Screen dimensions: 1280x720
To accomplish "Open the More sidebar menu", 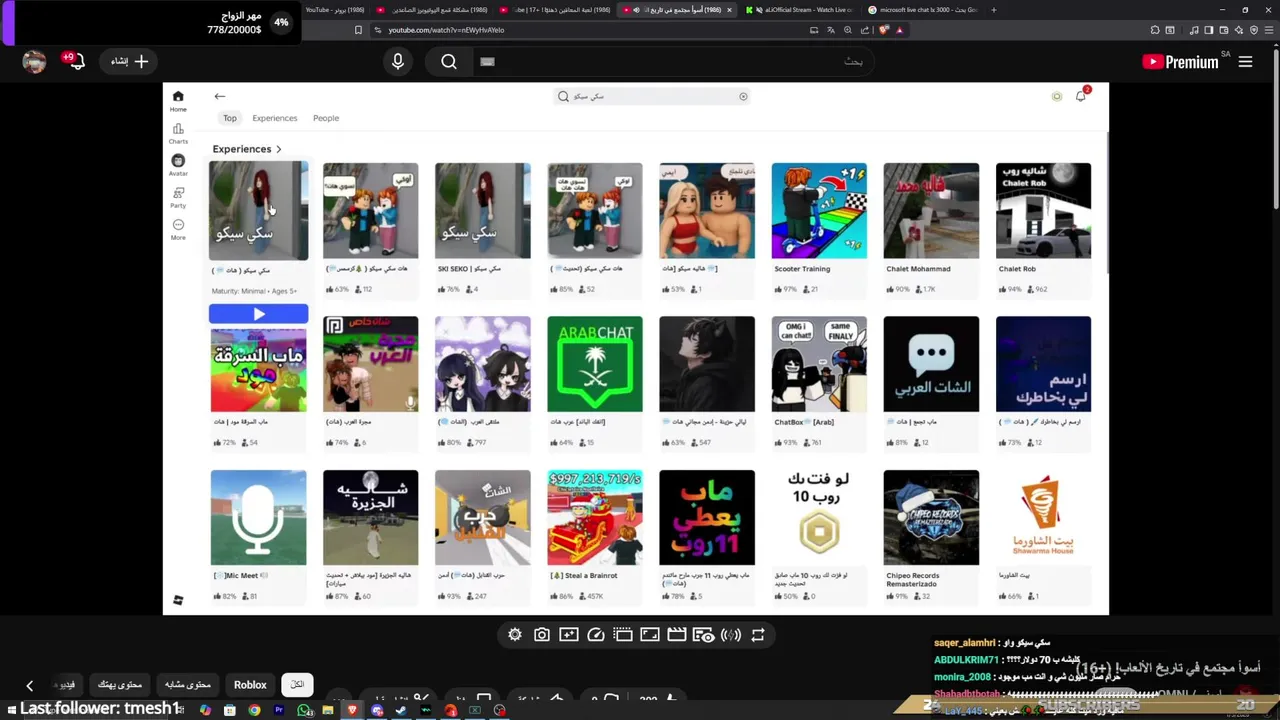I will click(x=178, y=225).
